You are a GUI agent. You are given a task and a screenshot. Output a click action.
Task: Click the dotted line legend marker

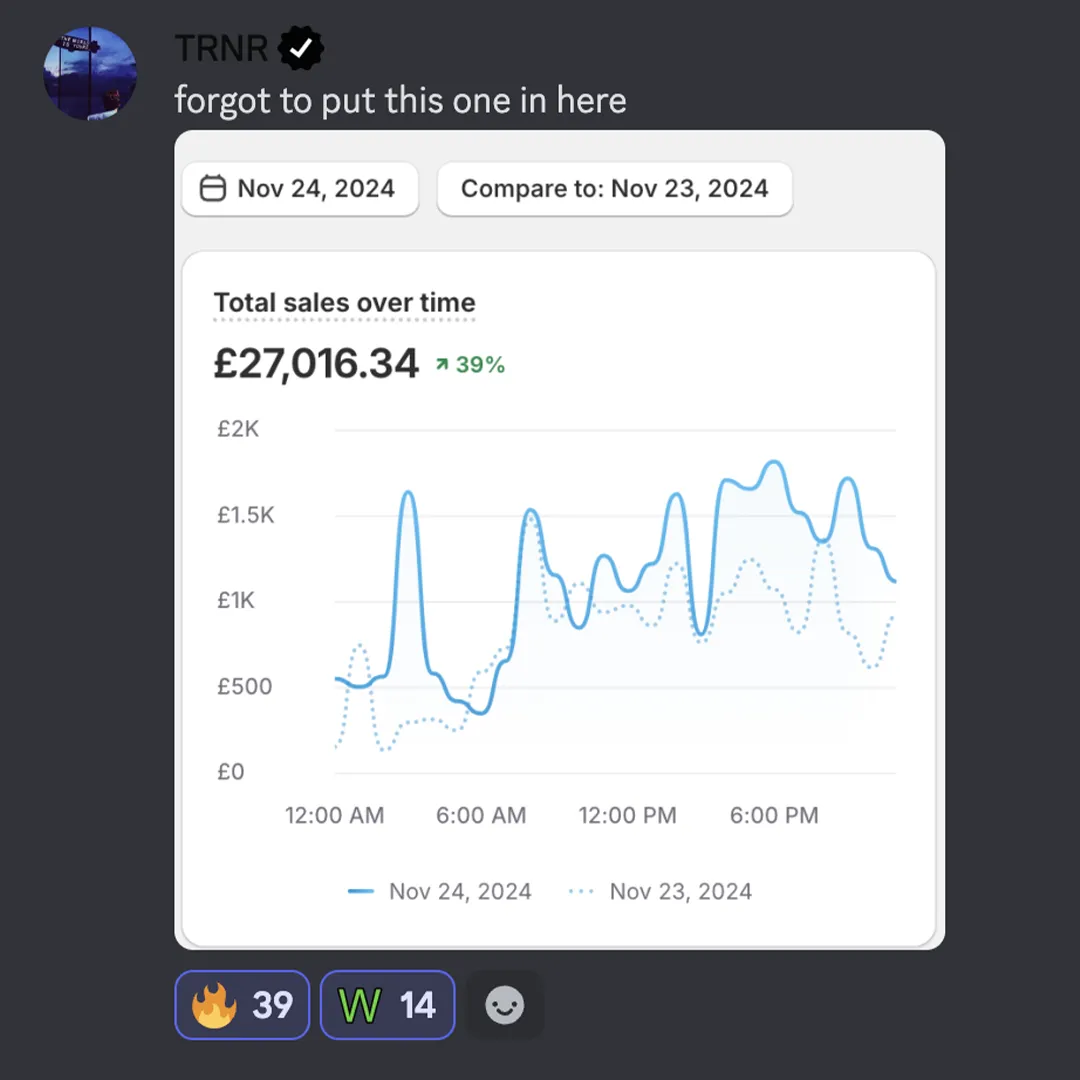581,891
